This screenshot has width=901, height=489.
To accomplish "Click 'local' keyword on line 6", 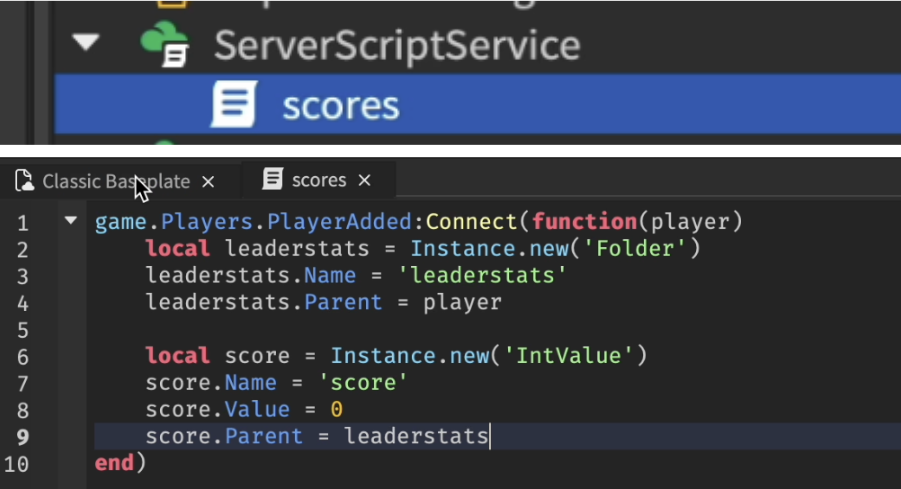I will pos(178,356).
